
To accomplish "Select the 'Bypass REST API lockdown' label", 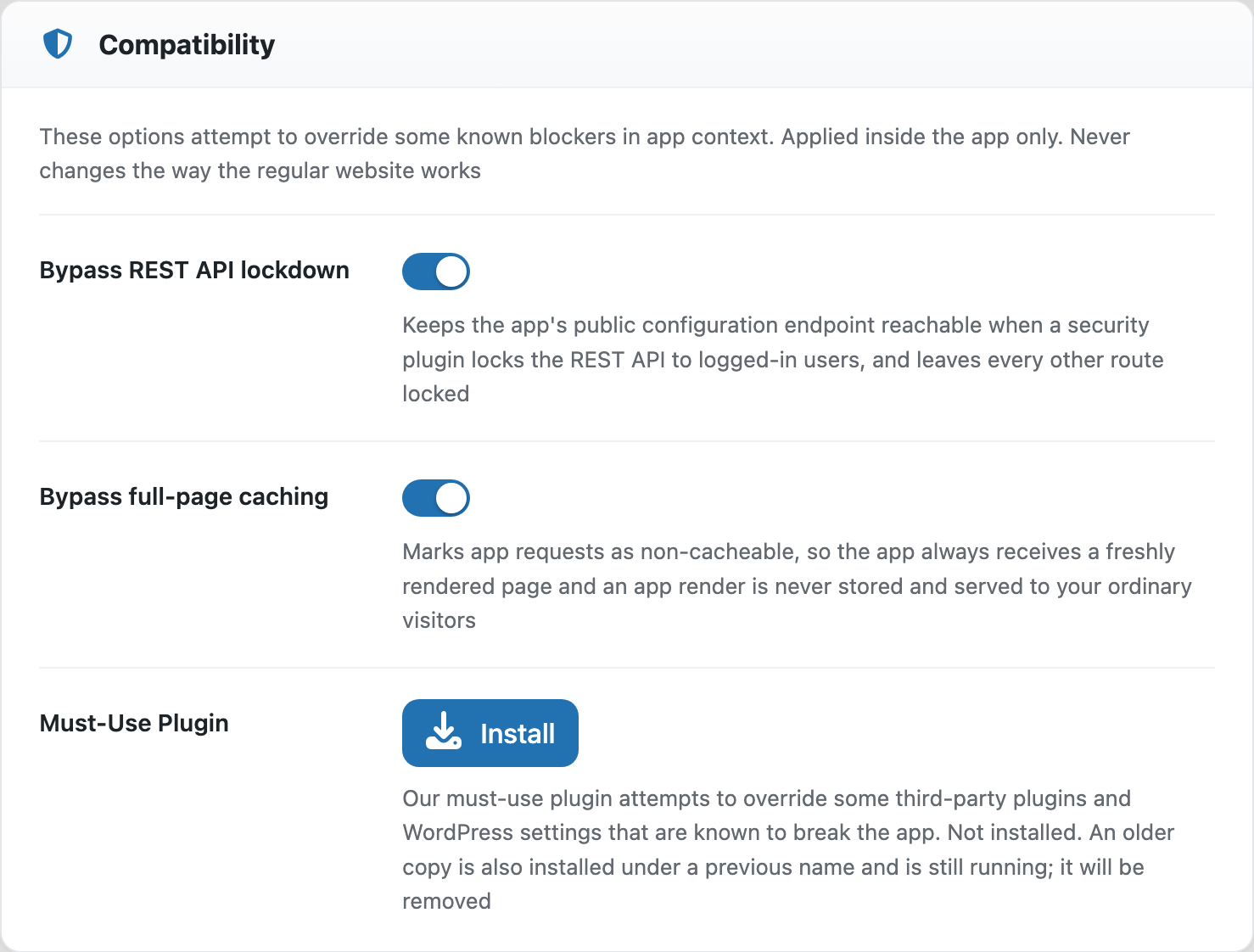I will (194, 270).
